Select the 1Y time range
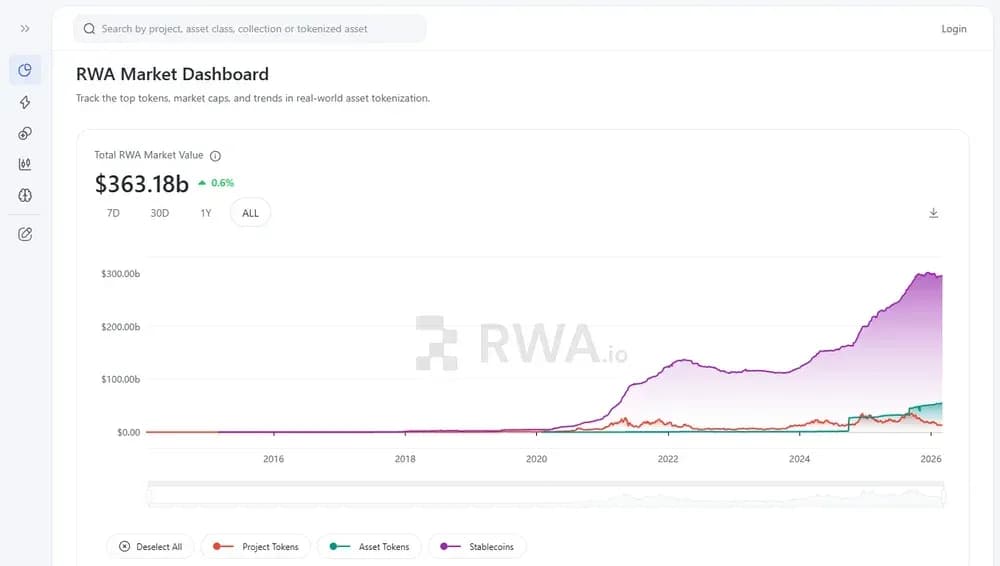The width and height of the screenshot is (1000, 566). 205,213
